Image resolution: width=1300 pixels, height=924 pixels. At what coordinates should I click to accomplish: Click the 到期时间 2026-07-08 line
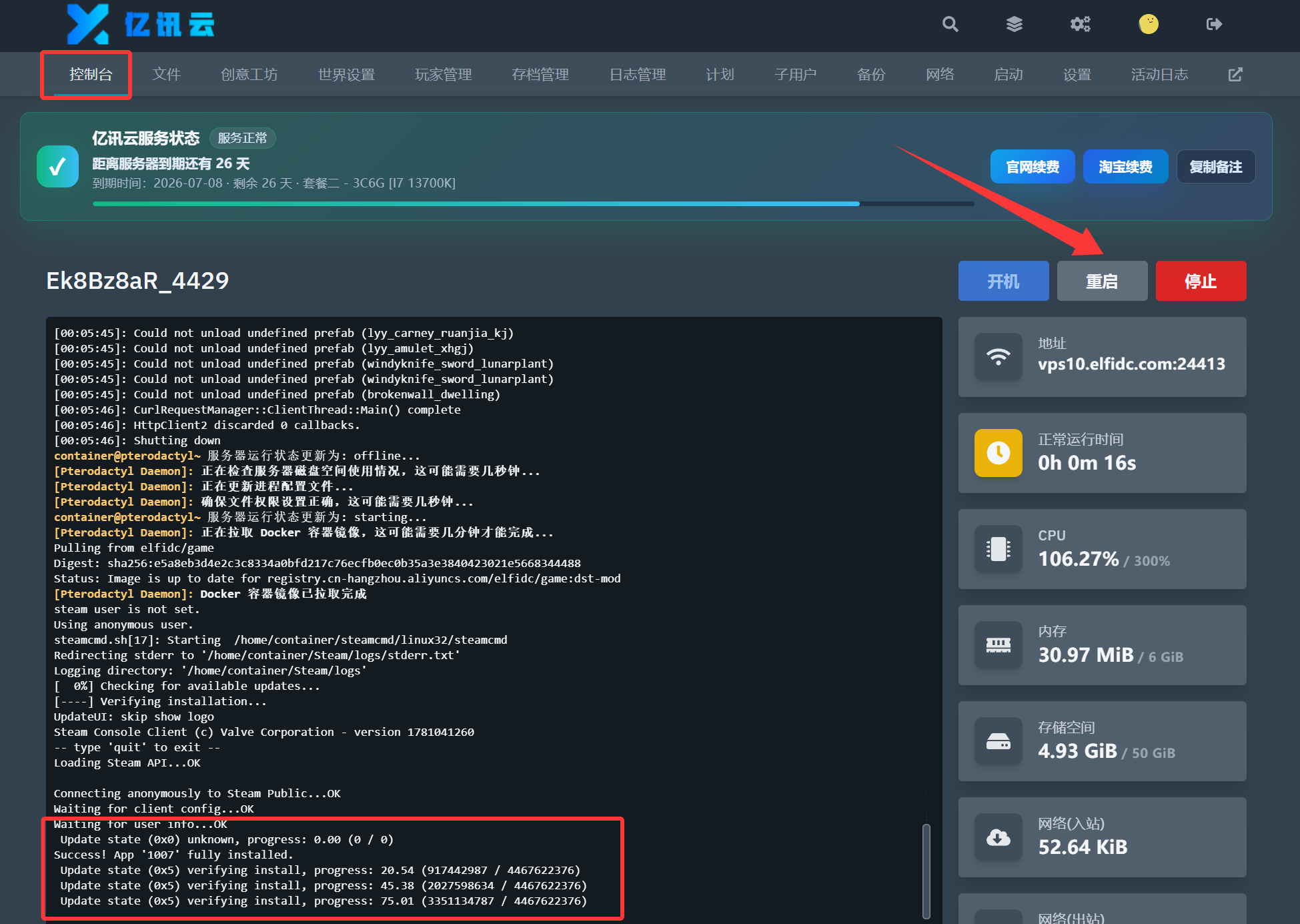pyautogui.click(x=273, y=183)
